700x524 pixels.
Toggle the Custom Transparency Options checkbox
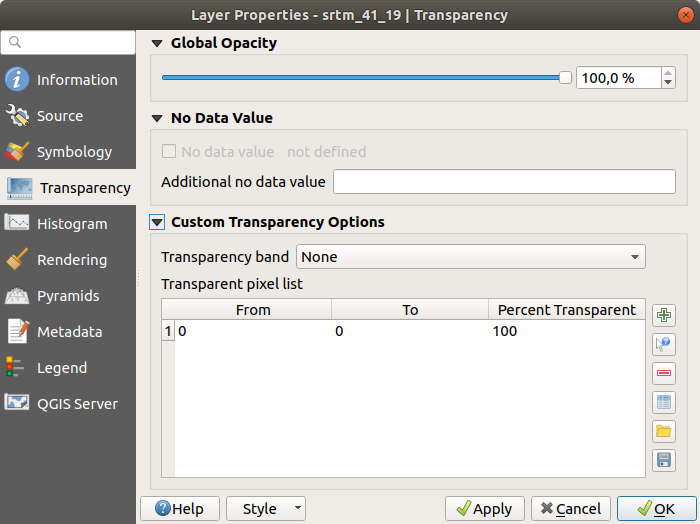157,222
